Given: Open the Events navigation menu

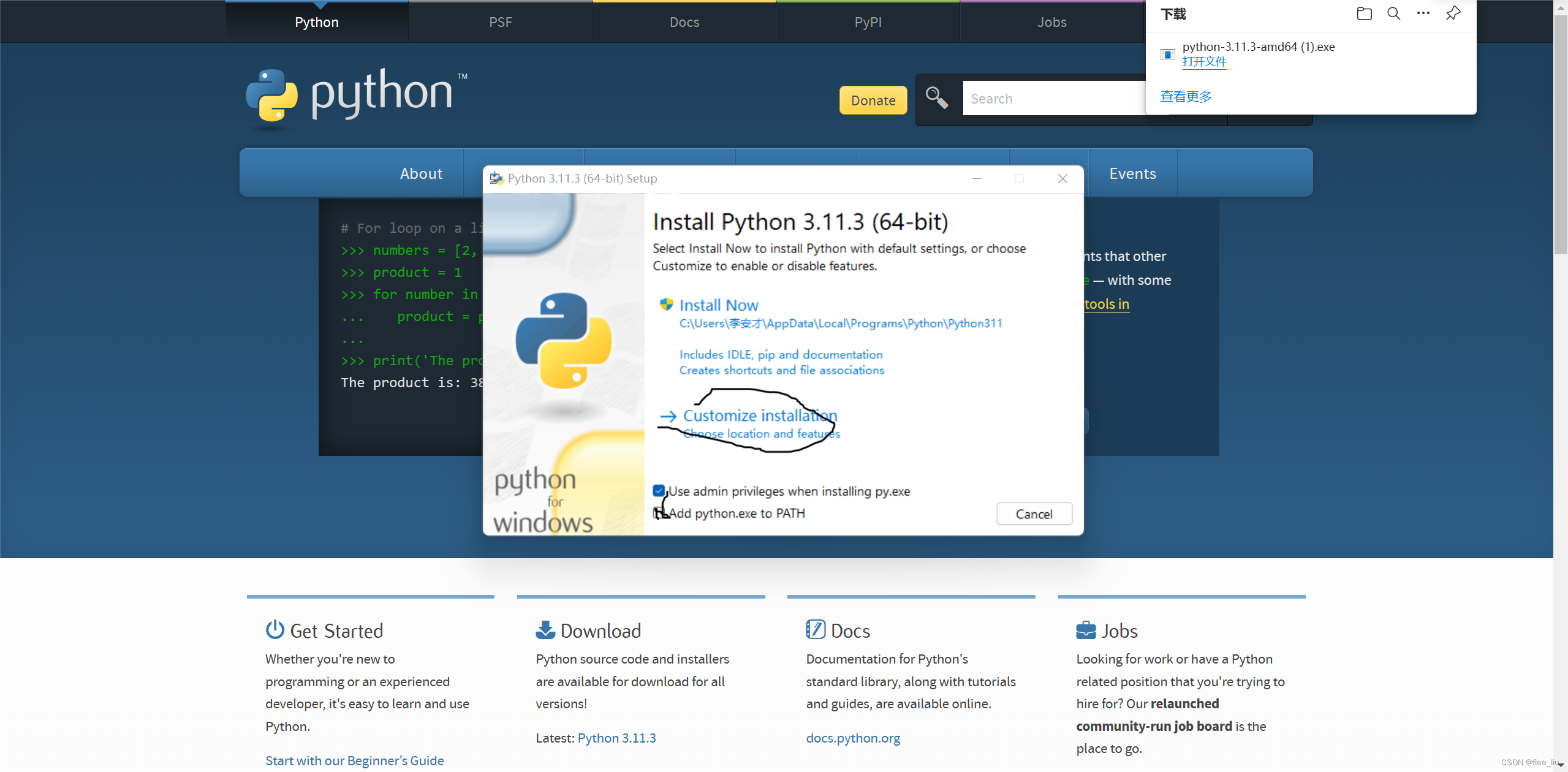Looking at the screenshot, I should click(1132, 173).
